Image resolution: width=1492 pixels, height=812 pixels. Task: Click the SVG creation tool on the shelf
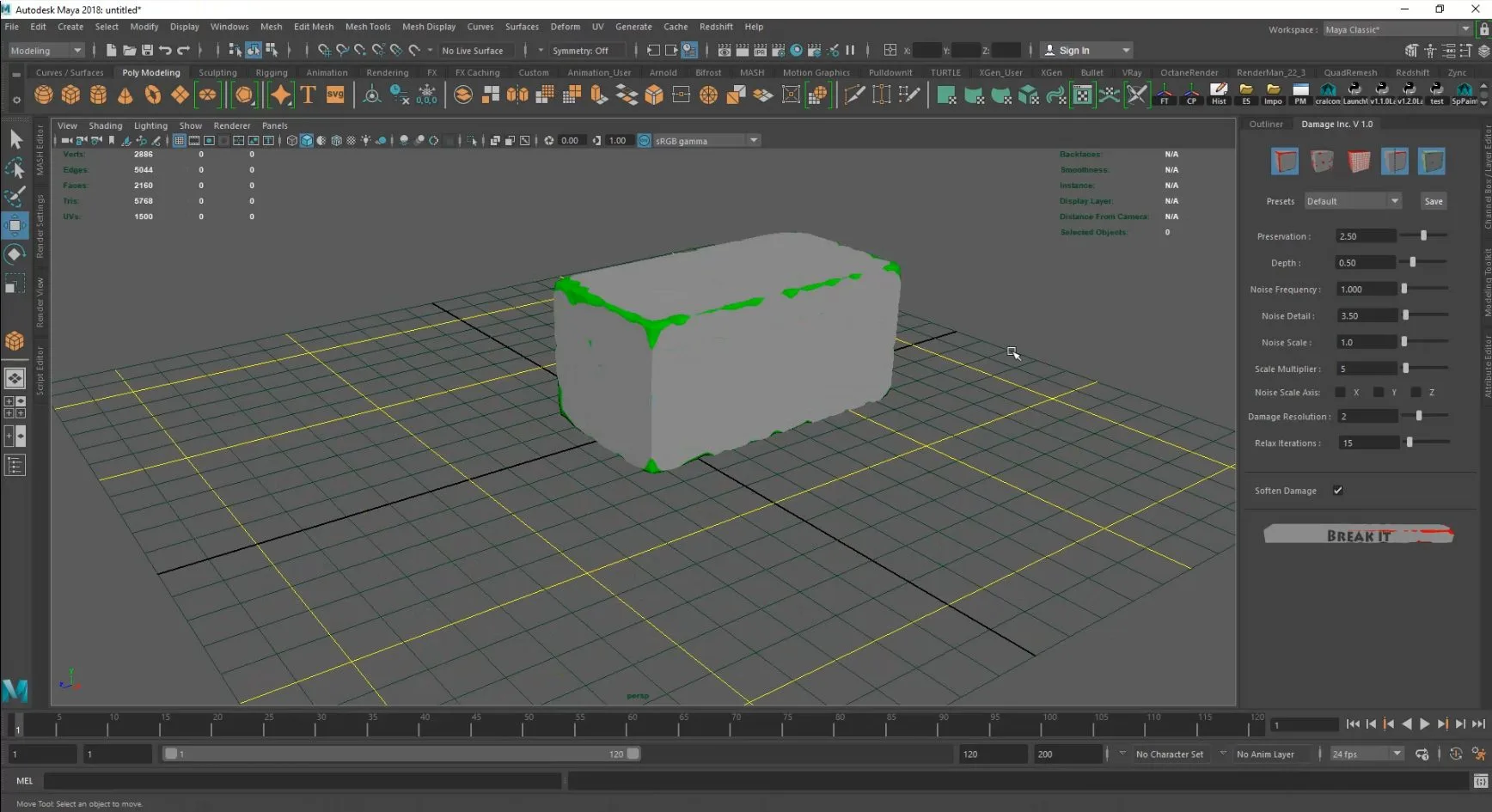[x=334, y=95]
